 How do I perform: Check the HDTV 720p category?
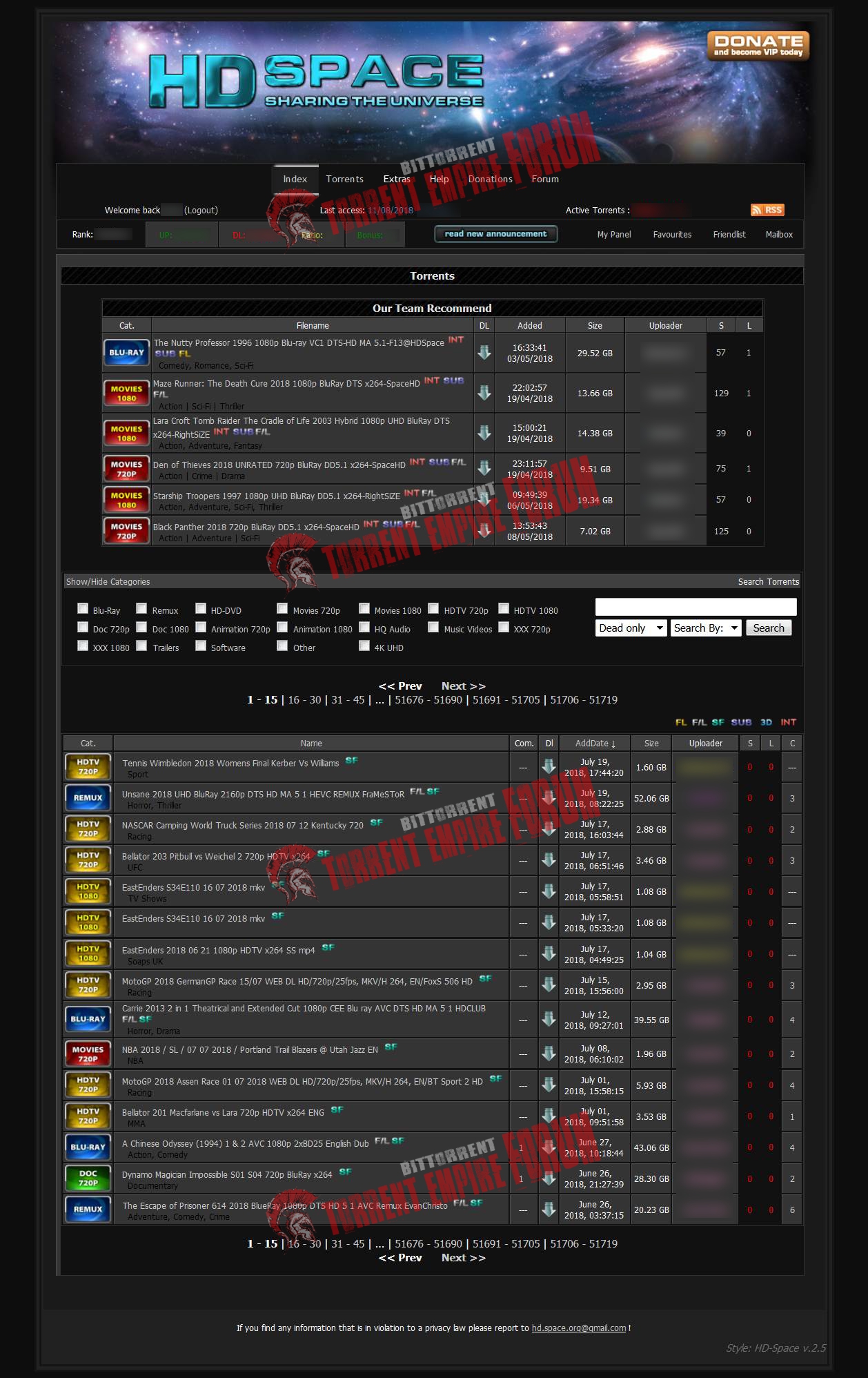coord(433,608)
